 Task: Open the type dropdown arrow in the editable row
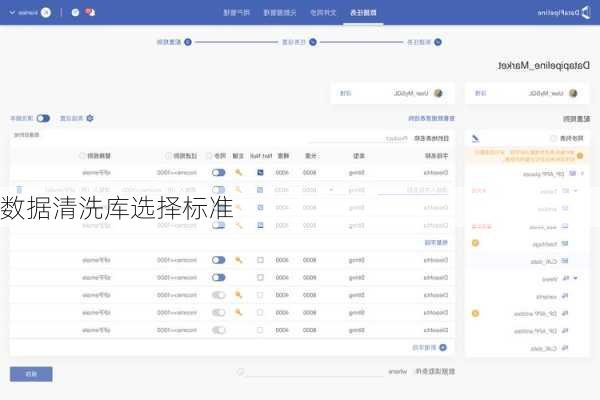[x=331, y=190]
